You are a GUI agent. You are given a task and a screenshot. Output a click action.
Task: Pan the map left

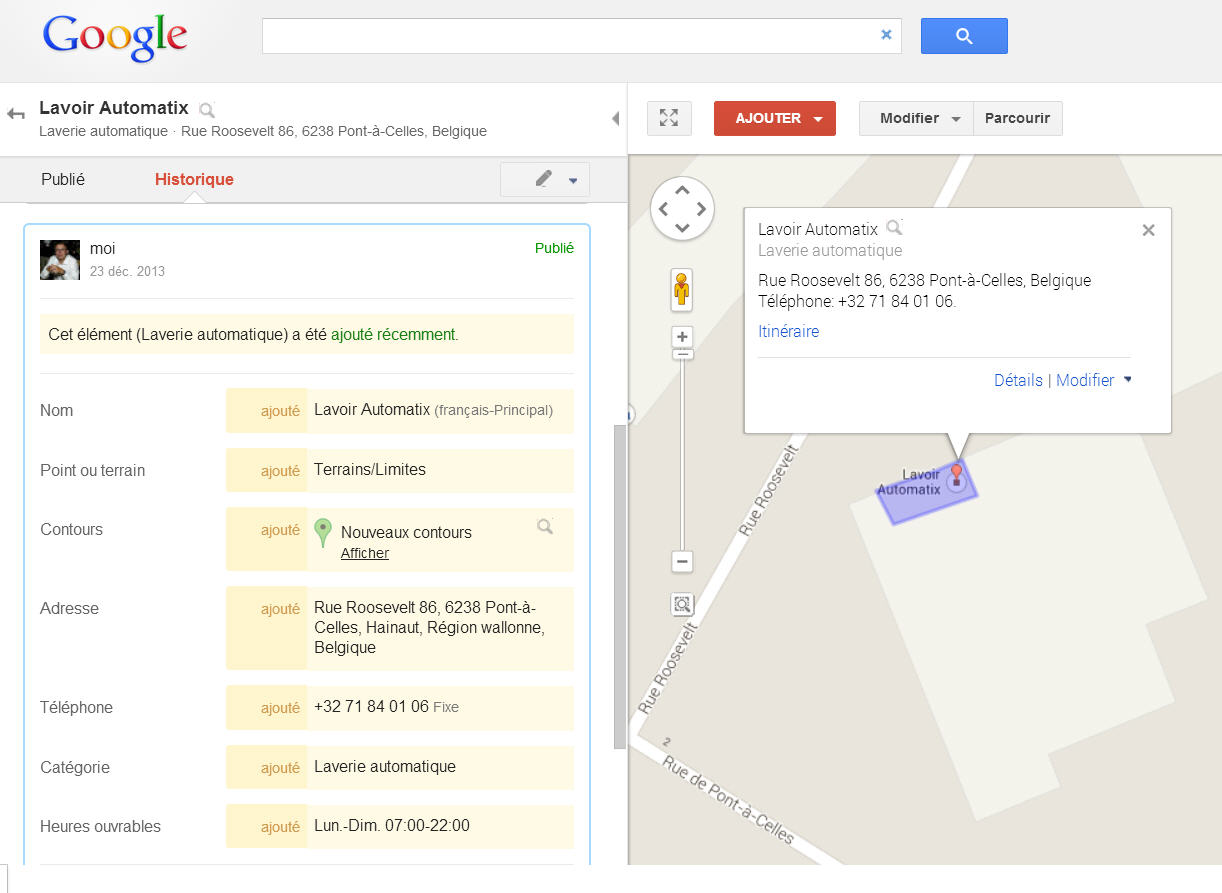[663, 209]
